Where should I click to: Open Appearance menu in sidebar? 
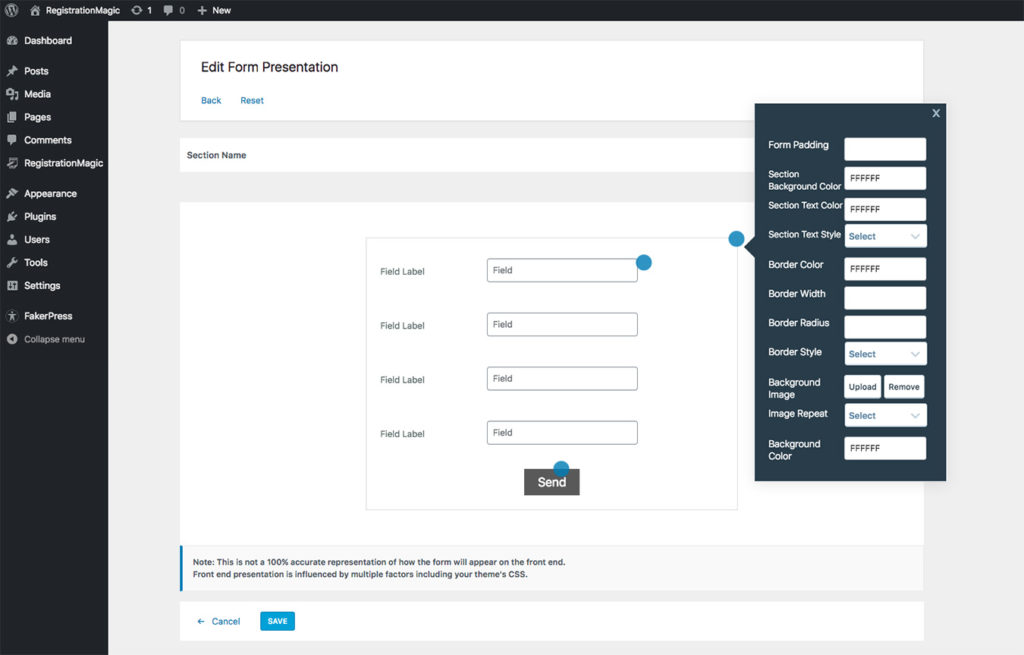point(50,193)
